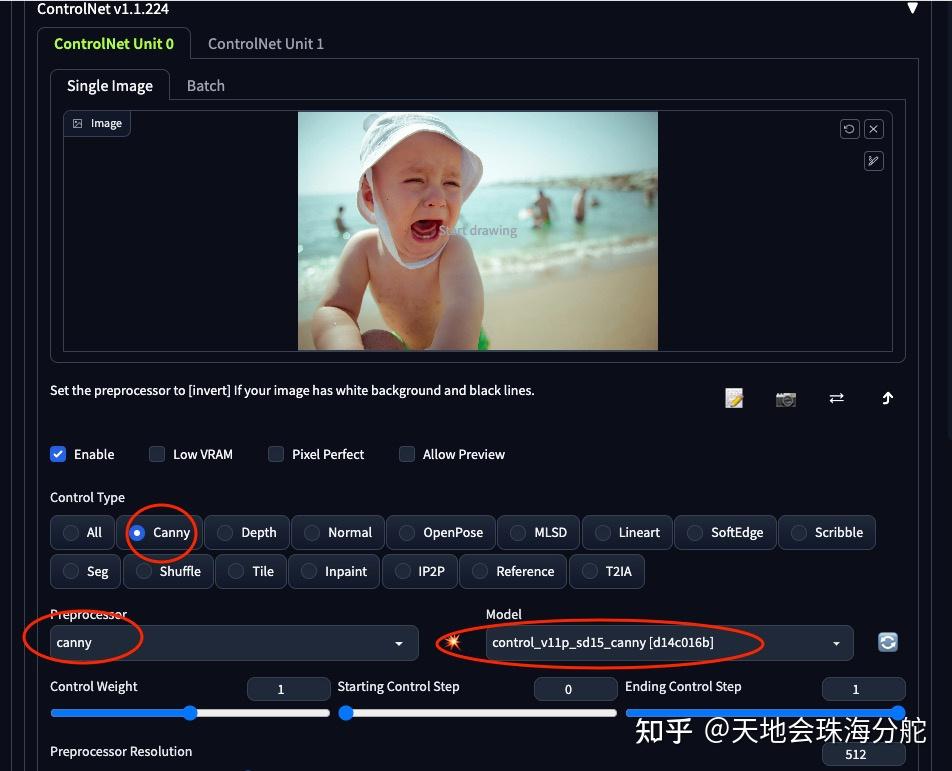Screen dimensions: 952x771
Task: Toggle the Enable checkbox
Action: pos(58,454)
